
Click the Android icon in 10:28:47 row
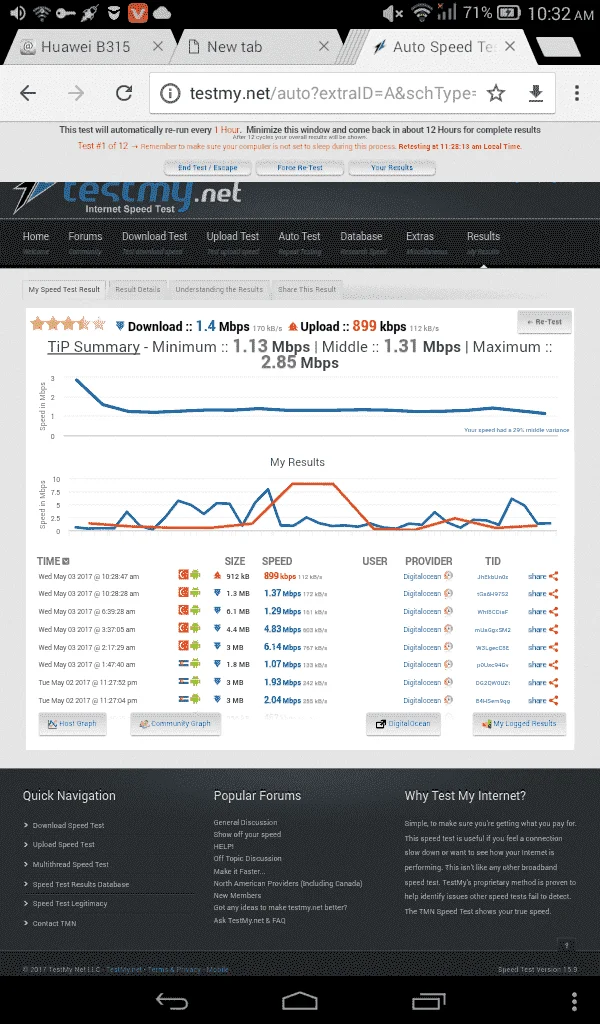(x=195, y=575)
